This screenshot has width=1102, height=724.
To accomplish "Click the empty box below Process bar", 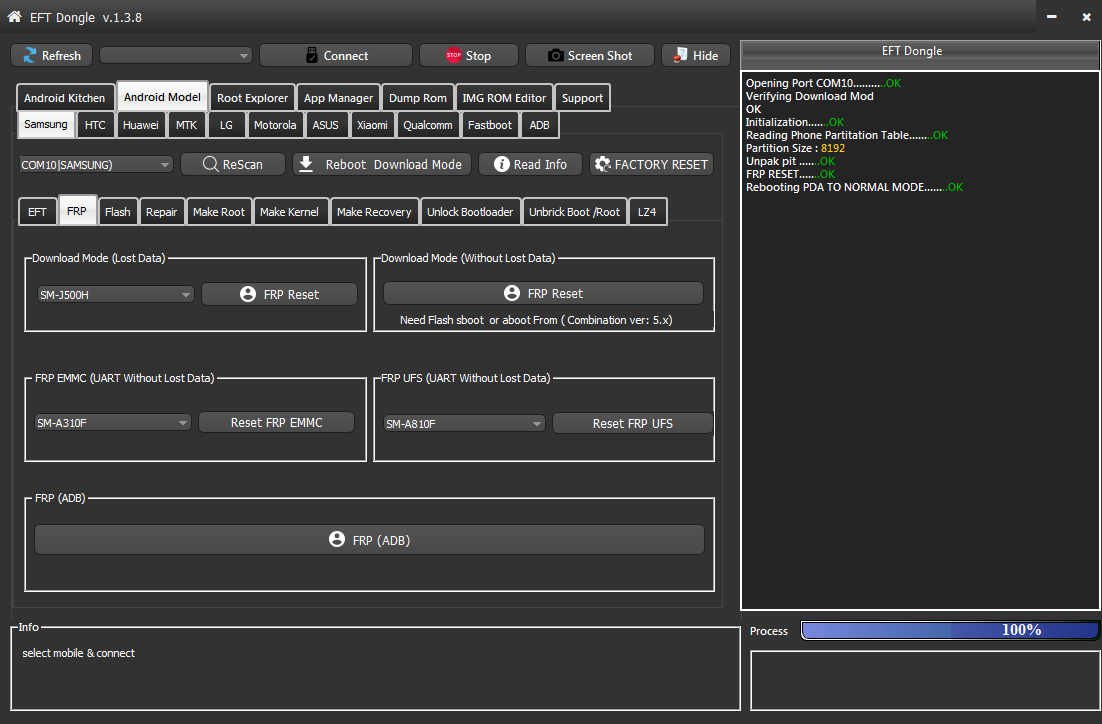I will tap(925, 680).
